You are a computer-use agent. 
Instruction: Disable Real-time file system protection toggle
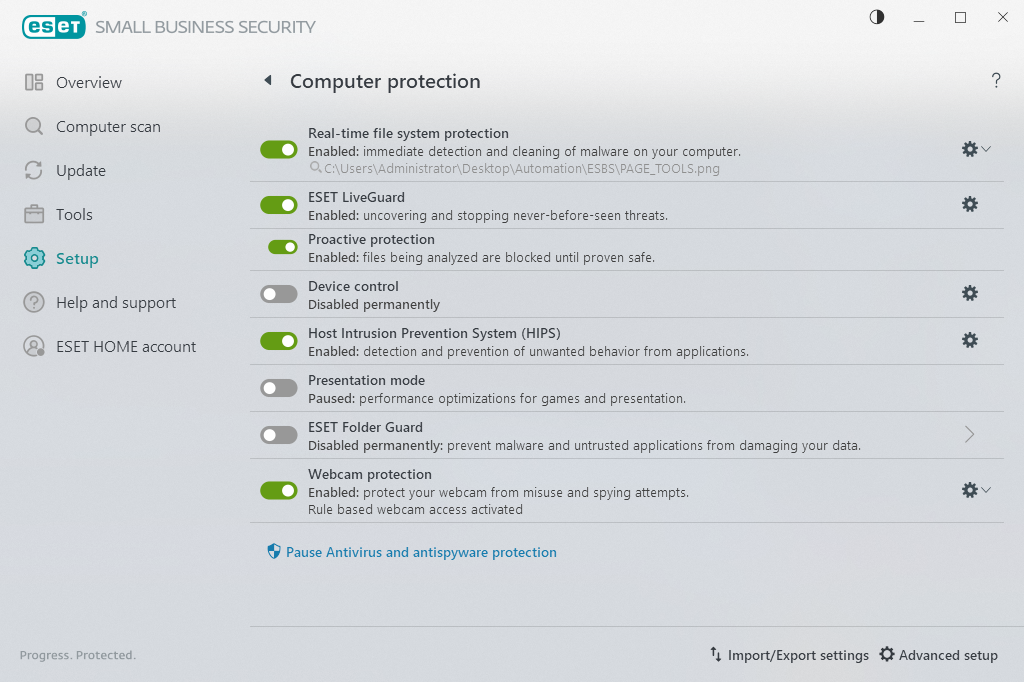click(x=279, y=149)
